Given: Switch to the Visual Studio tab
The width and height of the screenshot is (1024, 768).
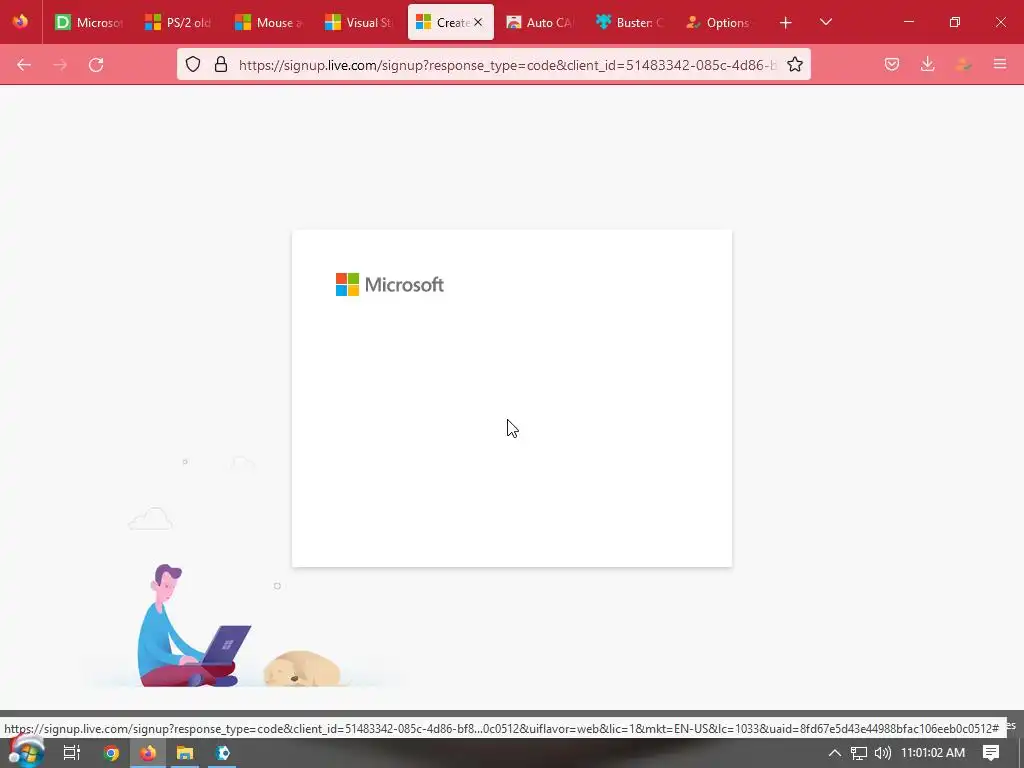Looking at the screenshot, I should [360, 22].
